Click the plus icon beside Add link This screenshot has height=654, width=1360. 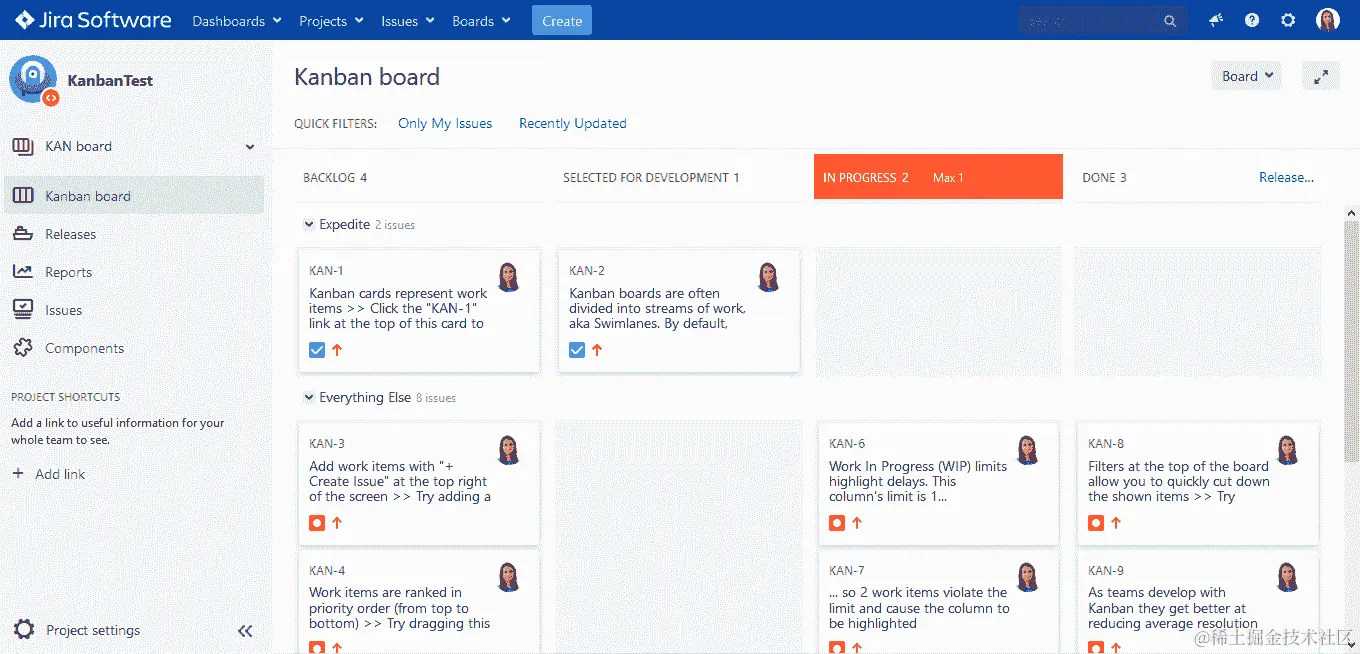(x=18, y=474)
